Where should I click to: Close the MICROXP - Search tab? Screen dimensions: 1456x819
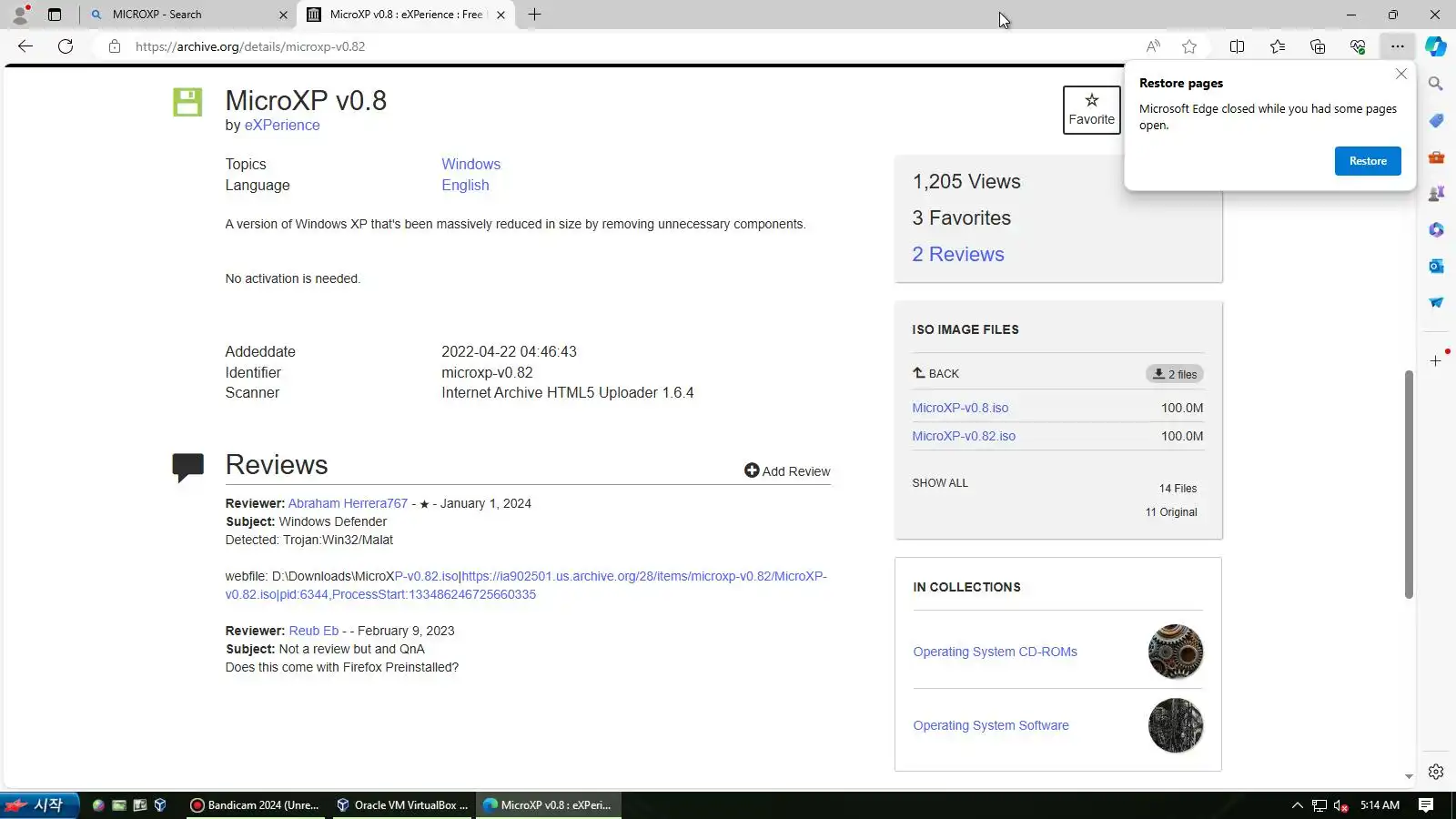pyautogui.click(x=283, y=15)
